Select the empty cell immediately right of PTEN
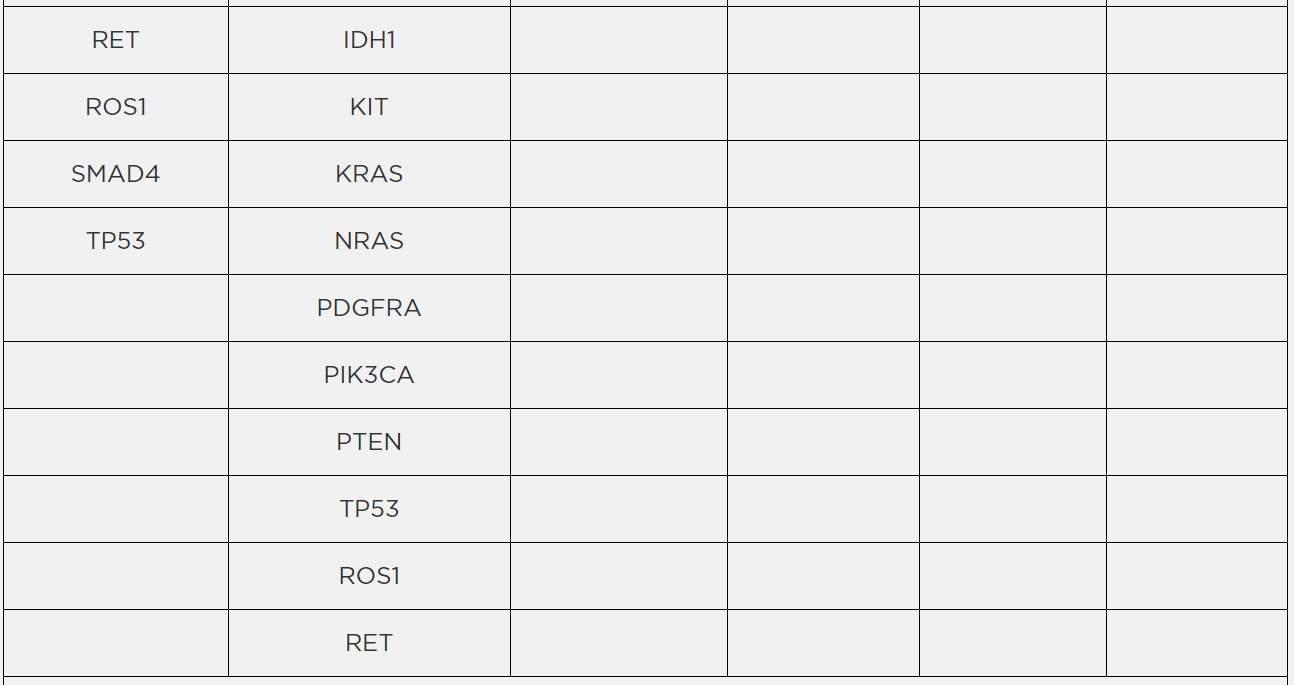The width and height of the screenshot is (1294, 685). click(x=618, y=442)
